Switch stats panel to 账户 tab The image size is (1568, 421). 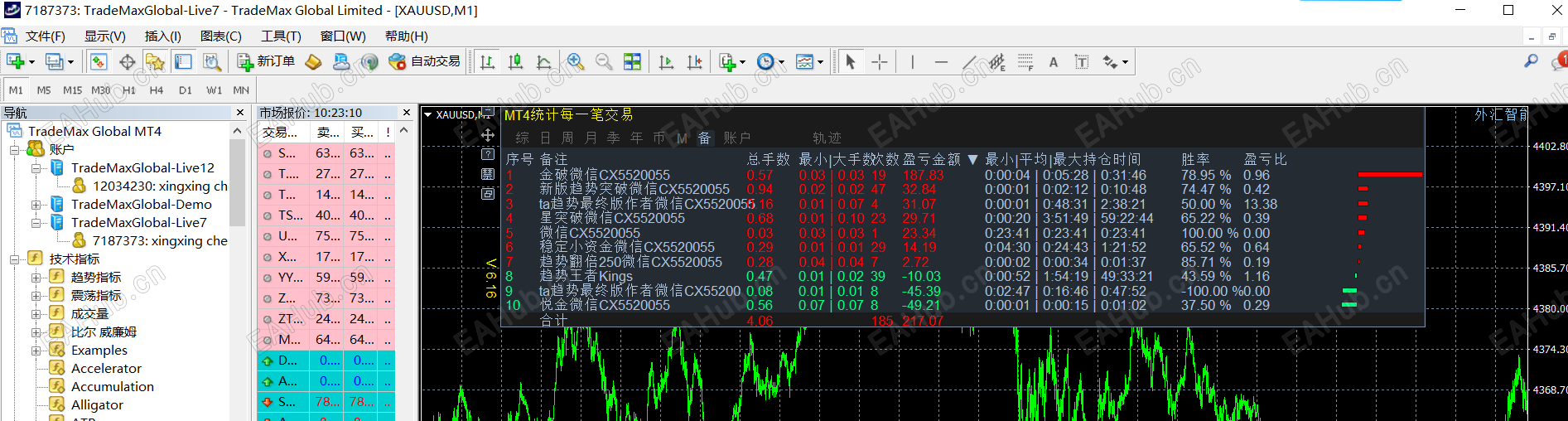click(737, 138)
